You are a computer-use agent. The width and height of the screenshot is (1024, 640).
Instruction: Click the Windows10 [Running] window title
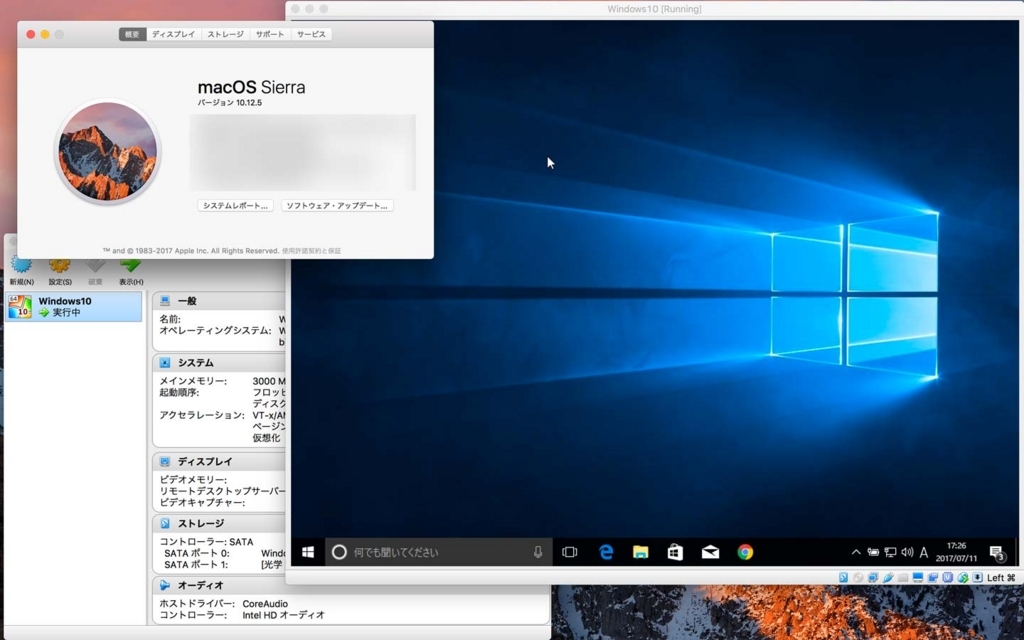654,9
